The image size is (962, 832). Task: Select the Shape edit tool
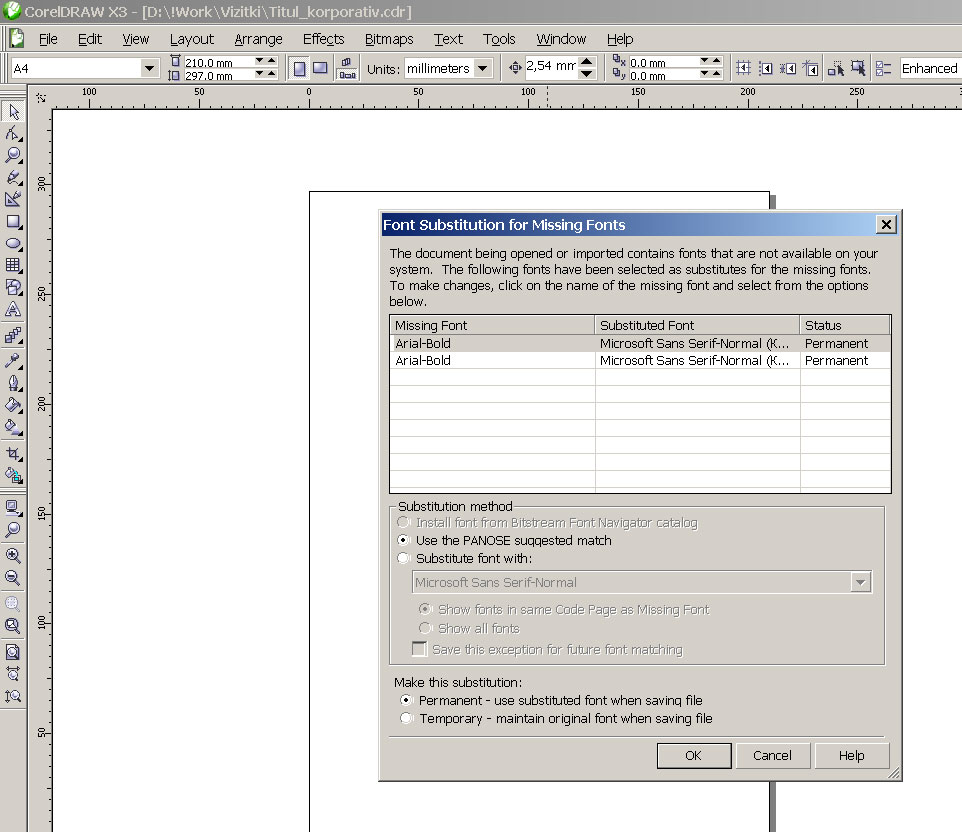tap(13, 133)
